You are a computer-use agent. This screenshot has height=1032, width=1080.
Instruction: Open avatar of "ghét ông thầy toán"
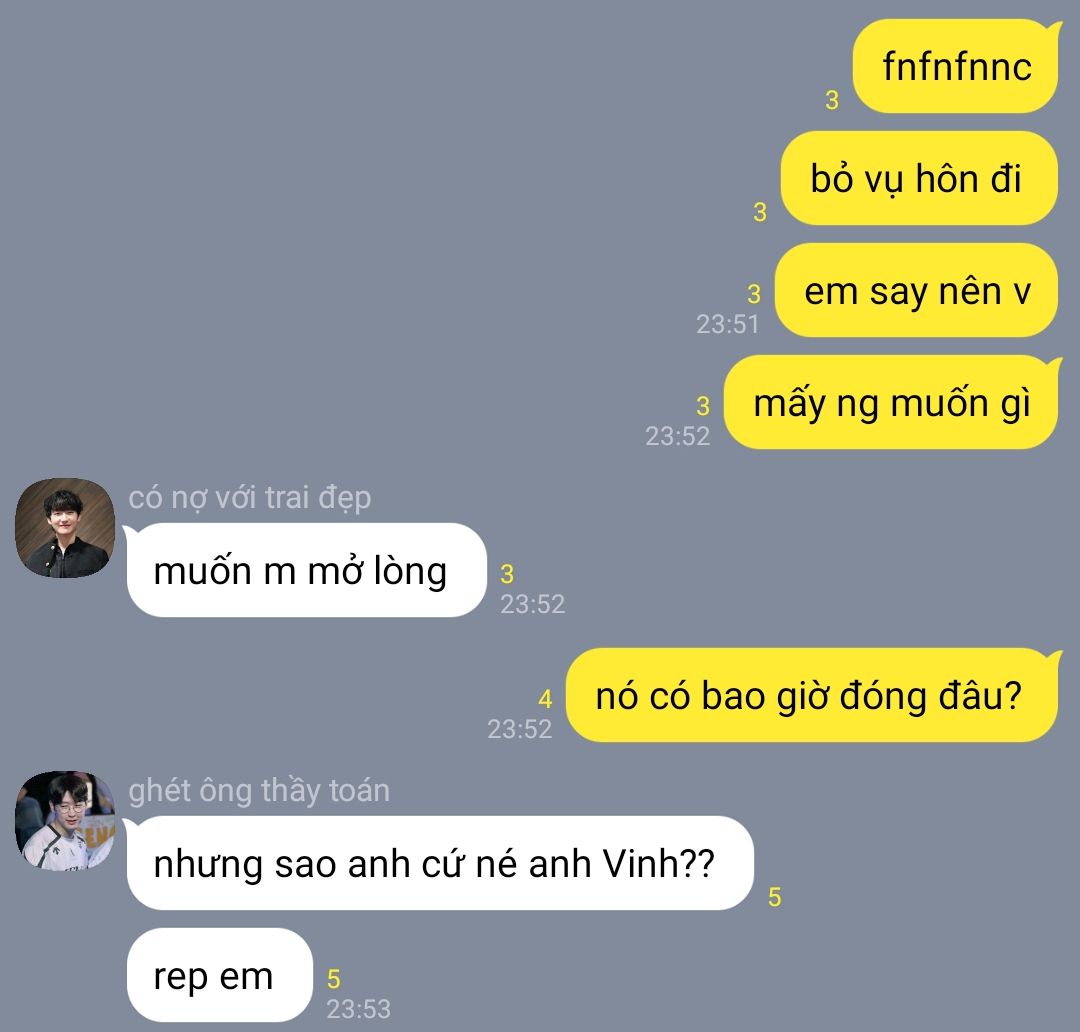coord(65,821)
